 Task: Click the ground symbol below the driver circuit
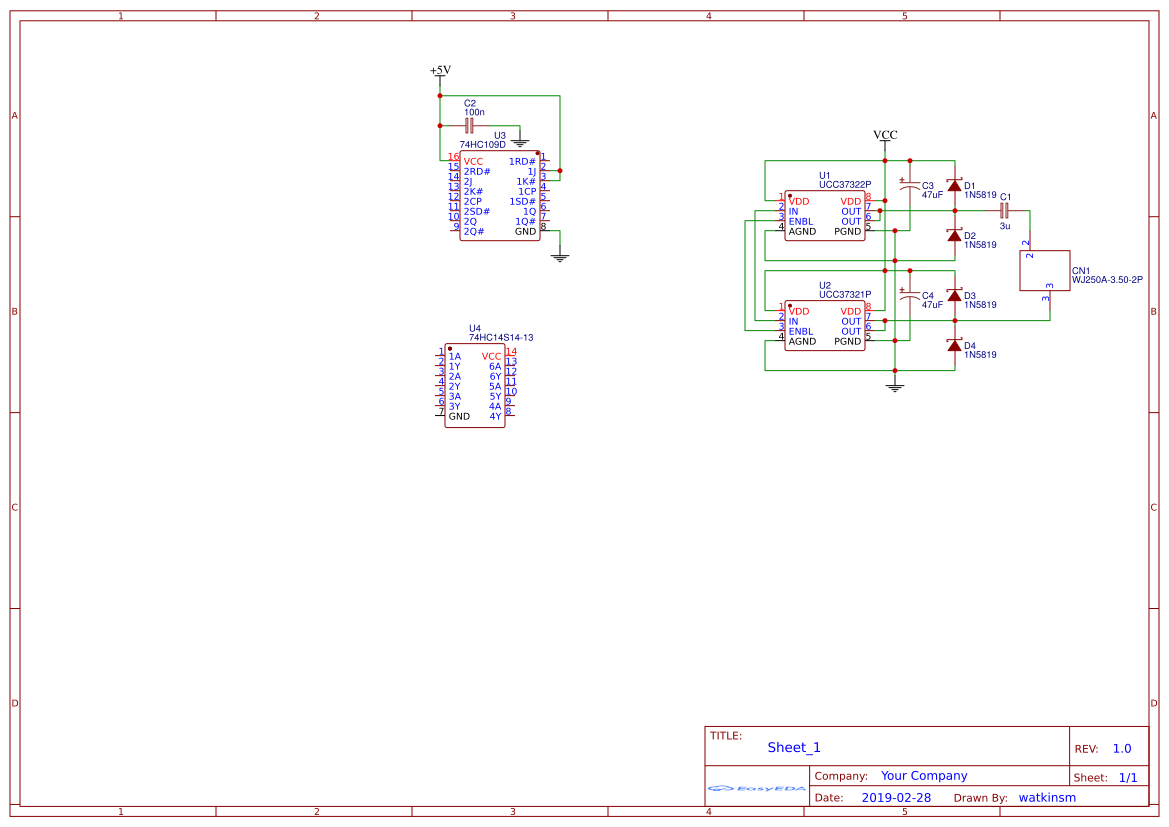click(x=895, y=385)
